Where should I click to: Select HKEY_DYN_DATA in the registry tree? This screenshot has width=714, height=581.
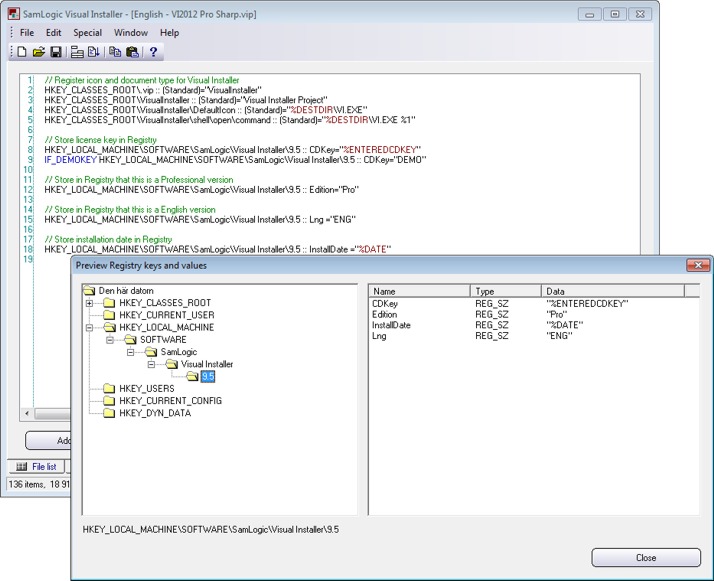(155, 413)
